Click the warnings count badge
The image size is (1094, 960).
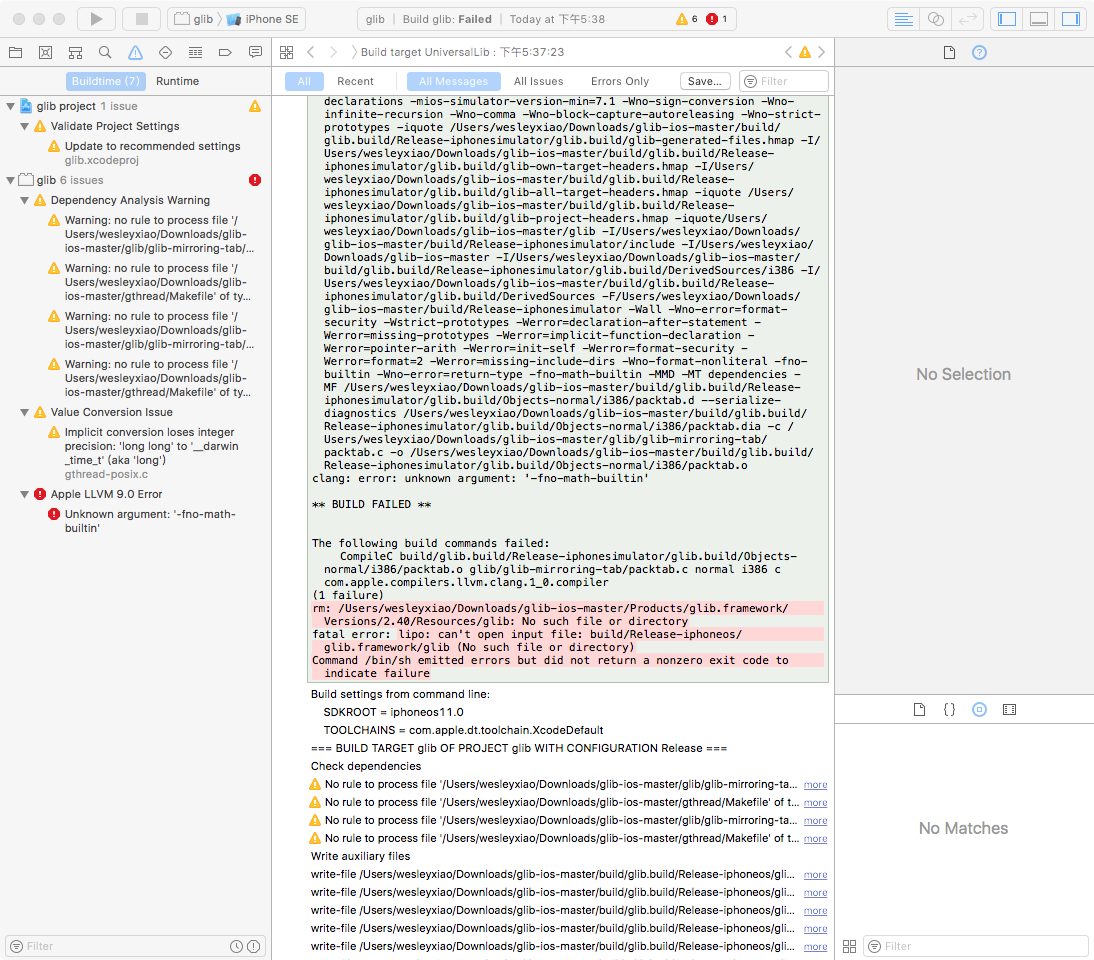687,19
